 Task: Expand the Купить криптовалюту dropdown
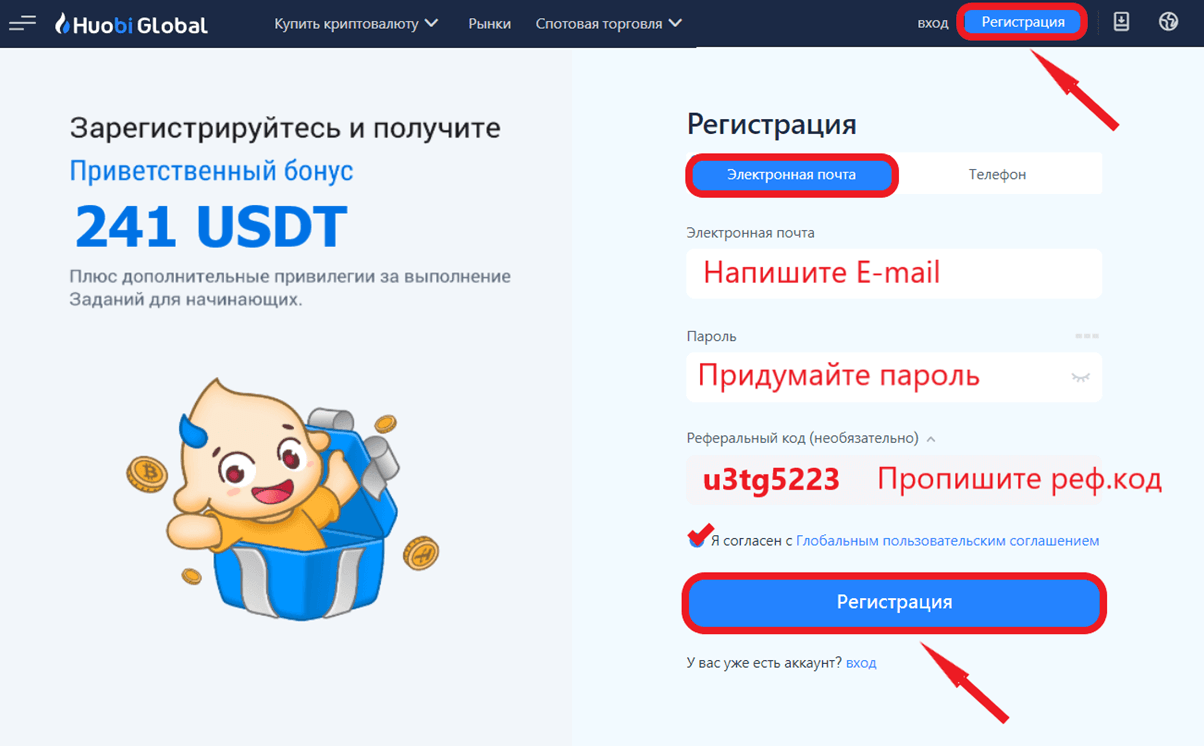click(x=356, y=23)
